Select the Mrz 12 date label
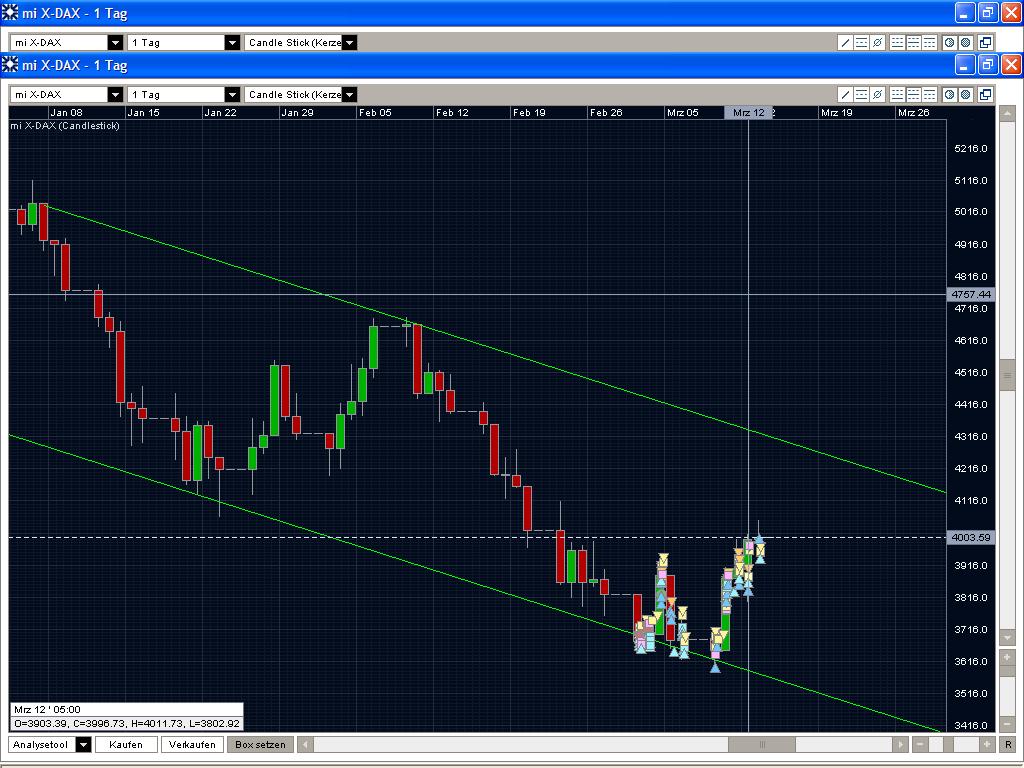The image size is (1024, 768). click(x=749, y=112)
